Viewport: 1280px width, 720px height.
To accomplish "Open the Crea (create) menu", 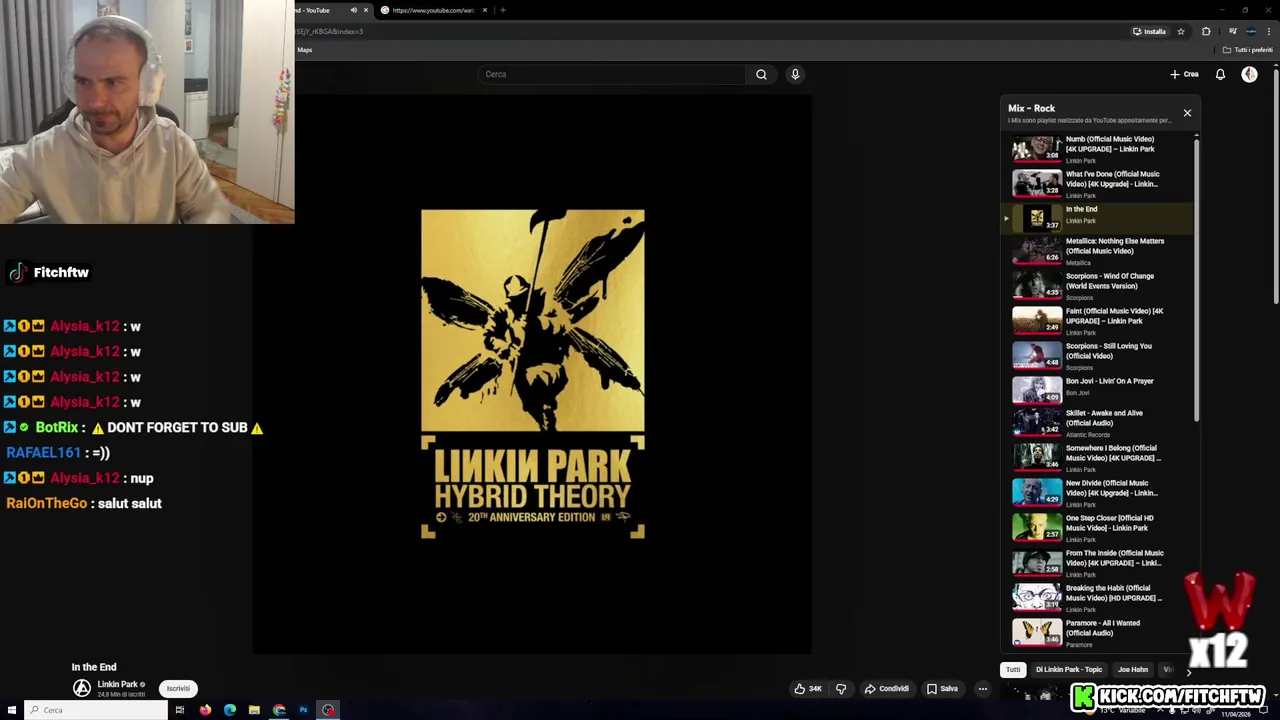I will (x=1184, y=74).
